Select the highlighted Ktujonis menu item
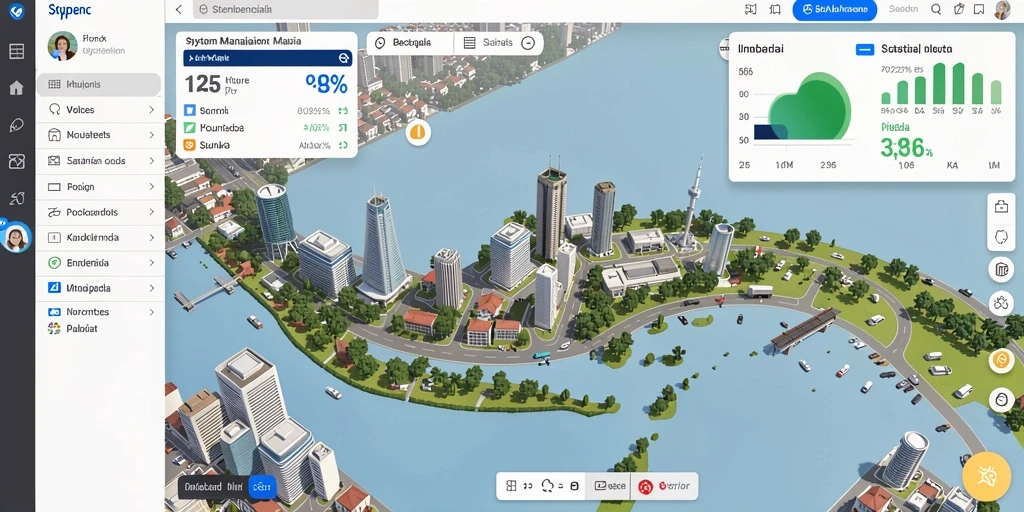The image size is (1024, 512). point(99,84)
